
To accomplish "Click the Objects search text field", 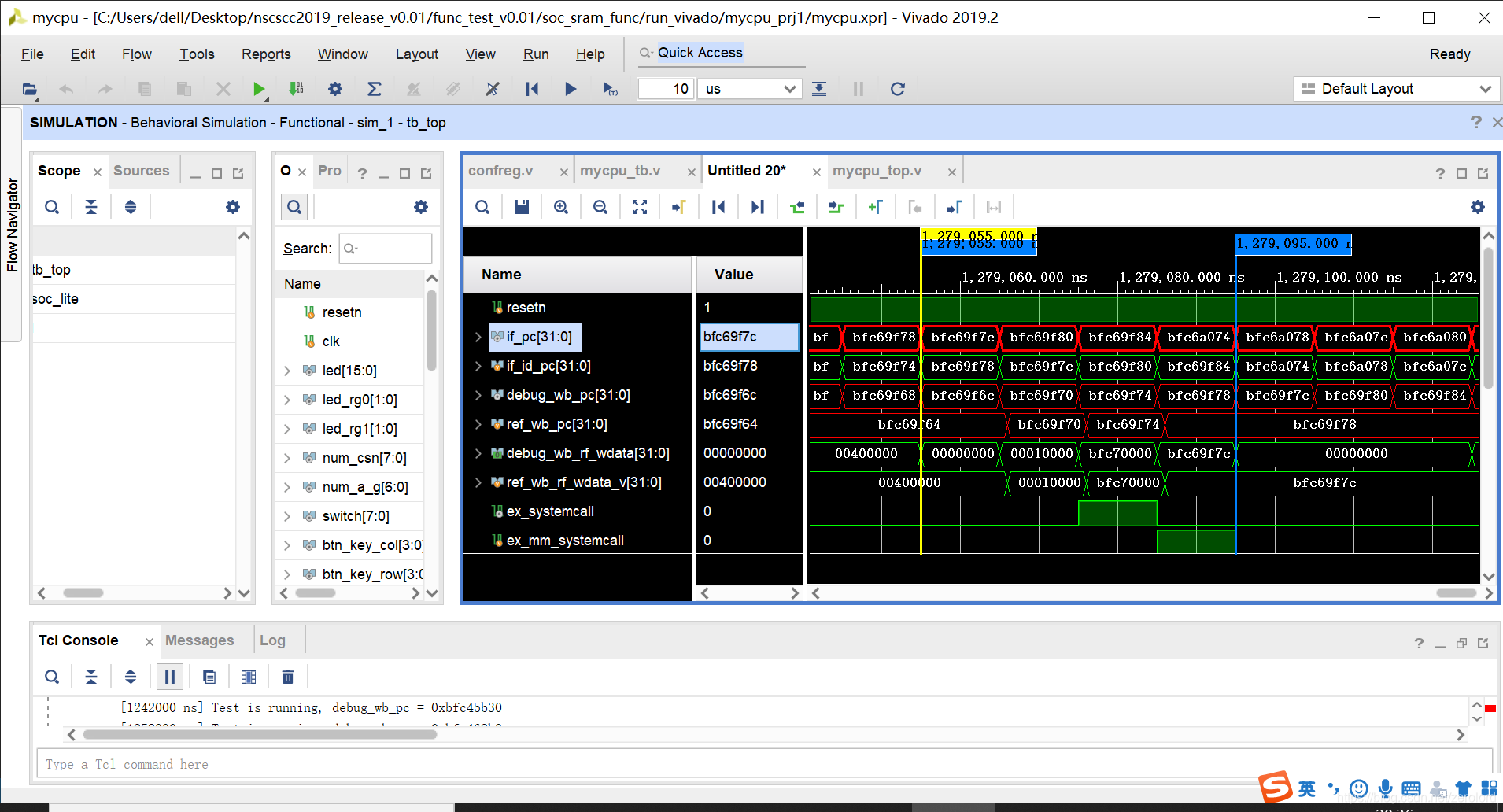I will (386, 249).
